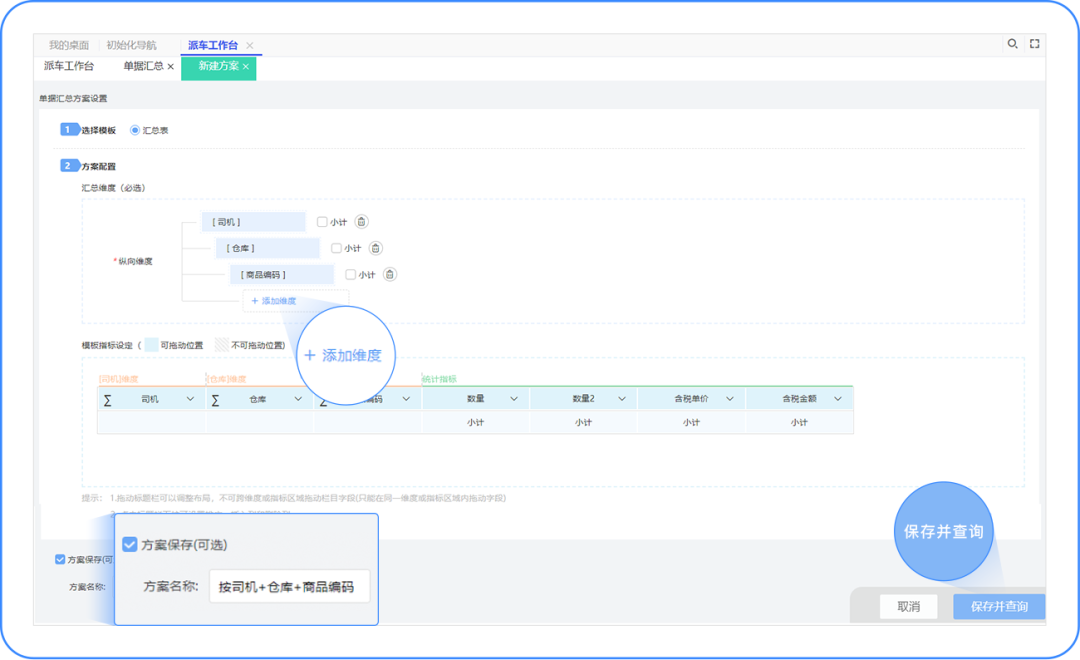Delete the [仓库] dimension with trash icon
This screenshot has height=660, width=1080.
(375, 248)
